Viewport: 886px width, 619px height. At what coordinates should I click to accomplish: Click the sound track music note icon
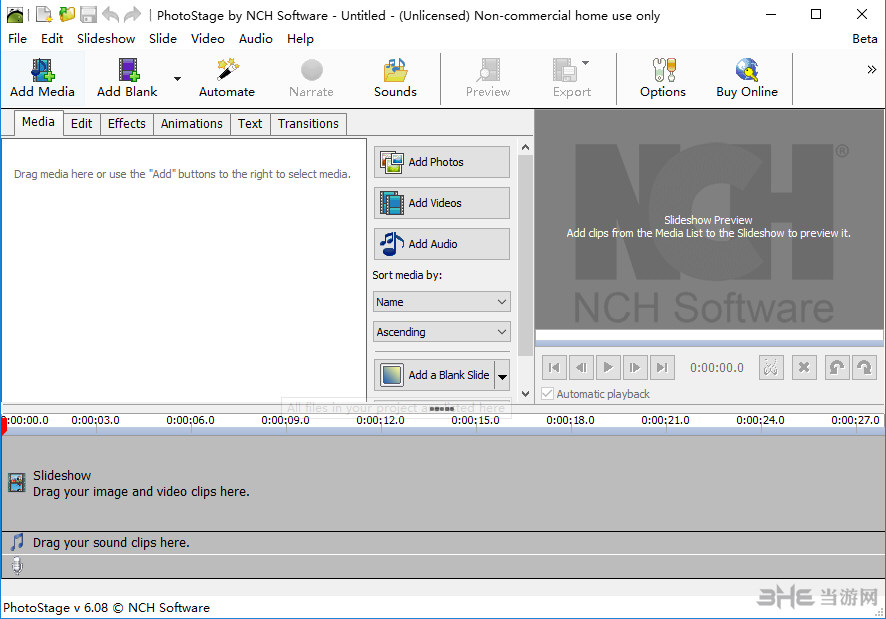click(x=17, y=542)
